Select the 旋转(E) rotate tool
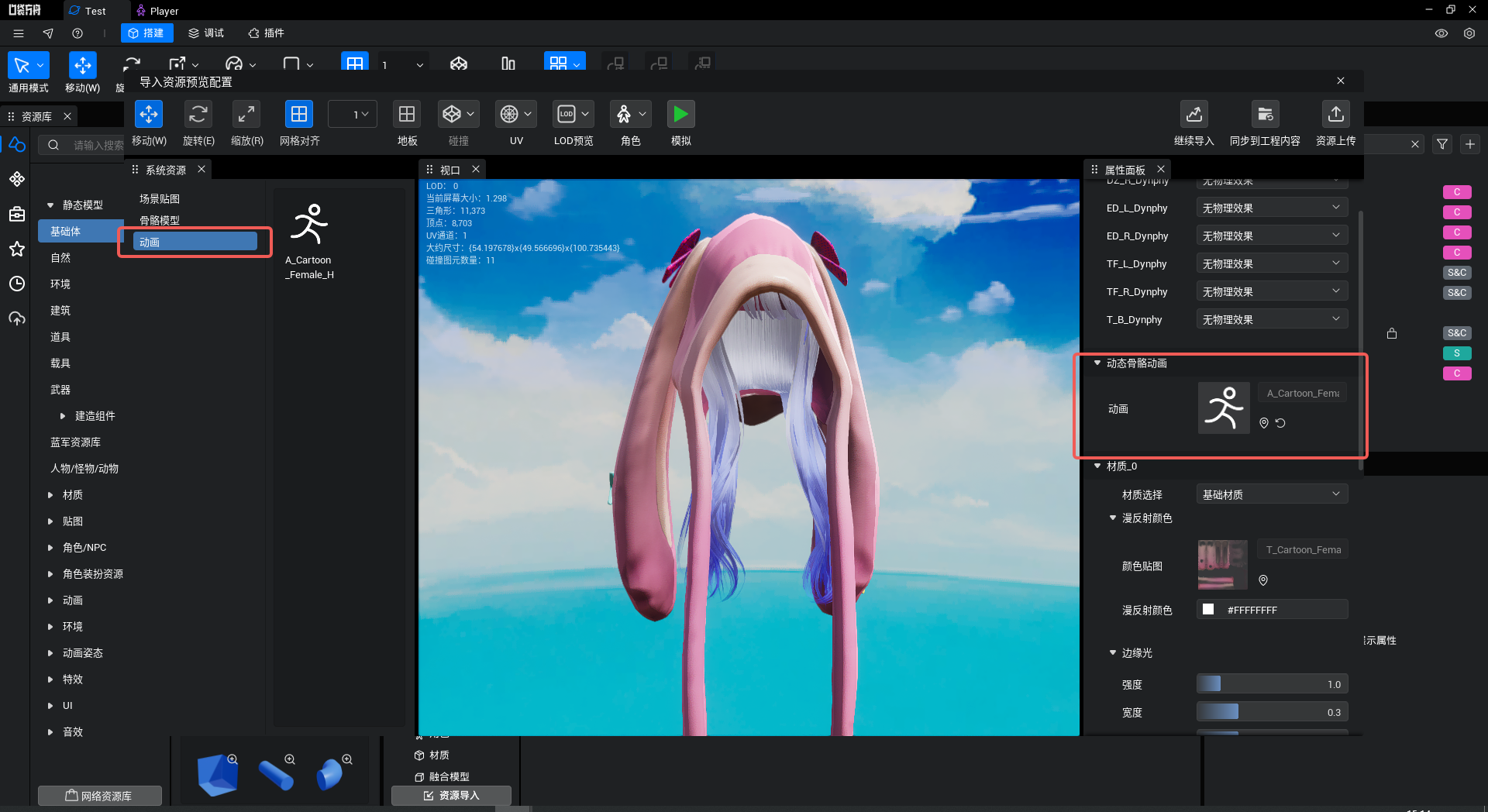This screenshot has height=812, width=1488. [x=198, y=115]
